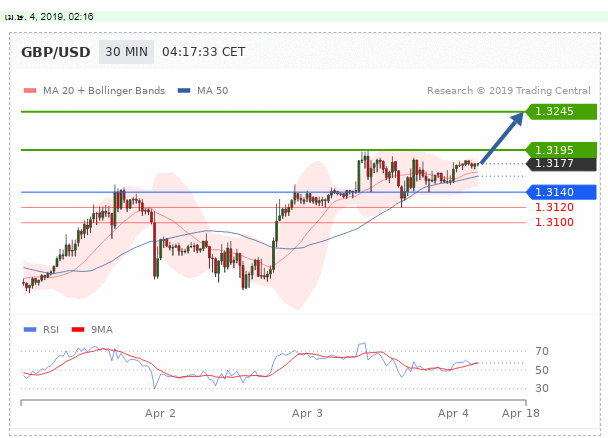Select the 30 MIN timeframe button
This screenshot has width=608, height=438.
(x=126, y=52)
